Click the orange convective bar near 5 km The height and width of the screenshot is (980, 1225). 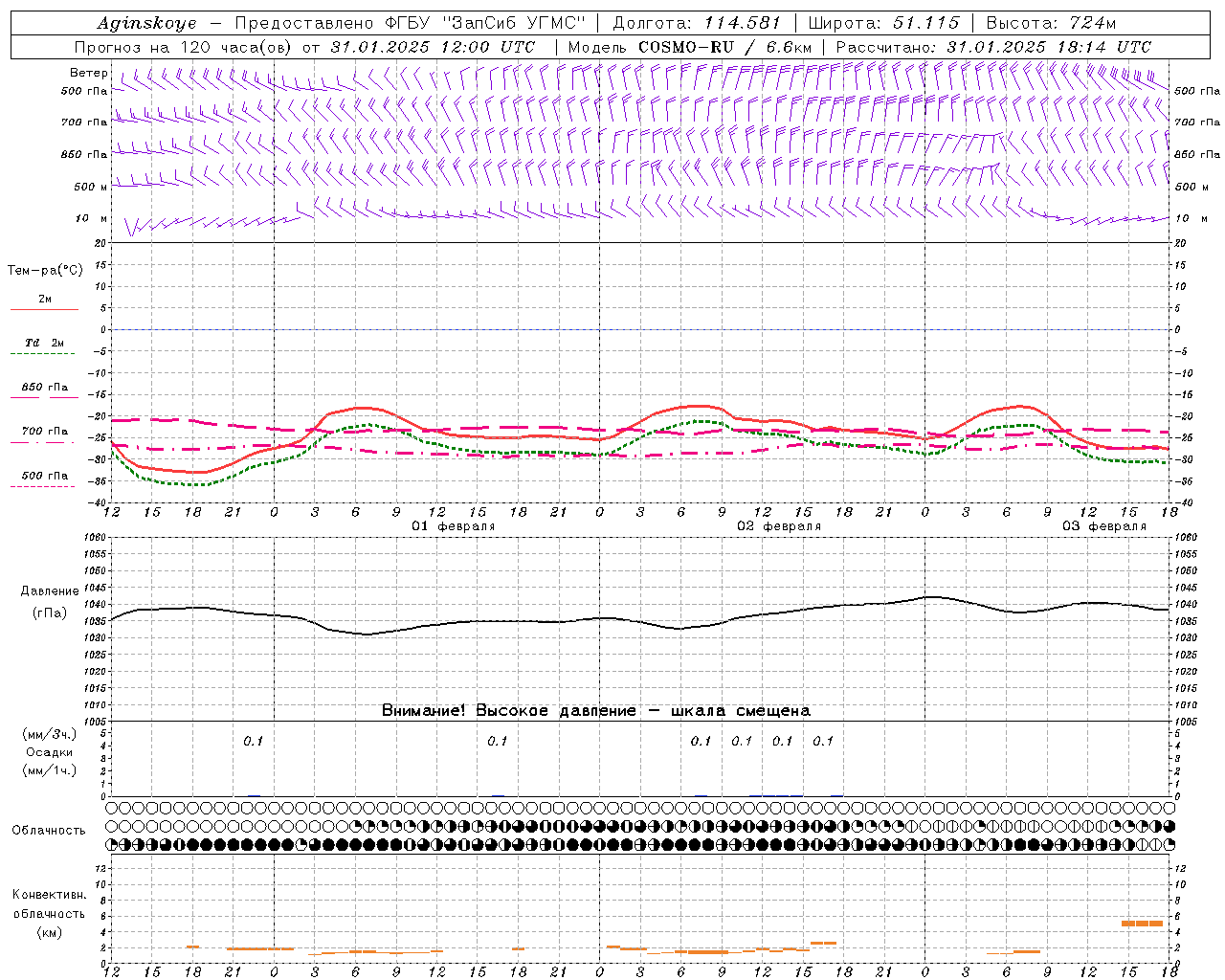pos(1142,924)
